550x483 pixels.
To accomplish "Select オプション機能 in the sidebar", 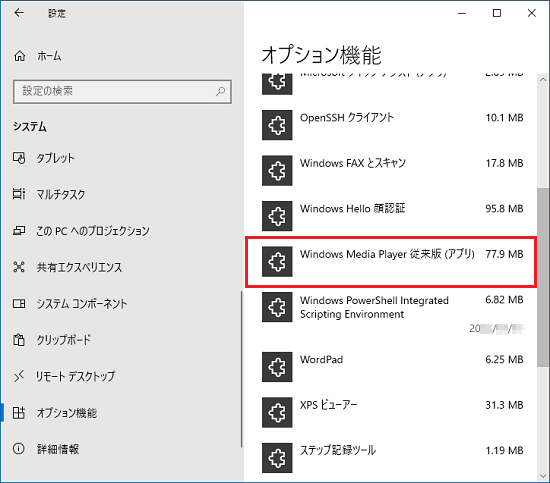I will (67, 413).
